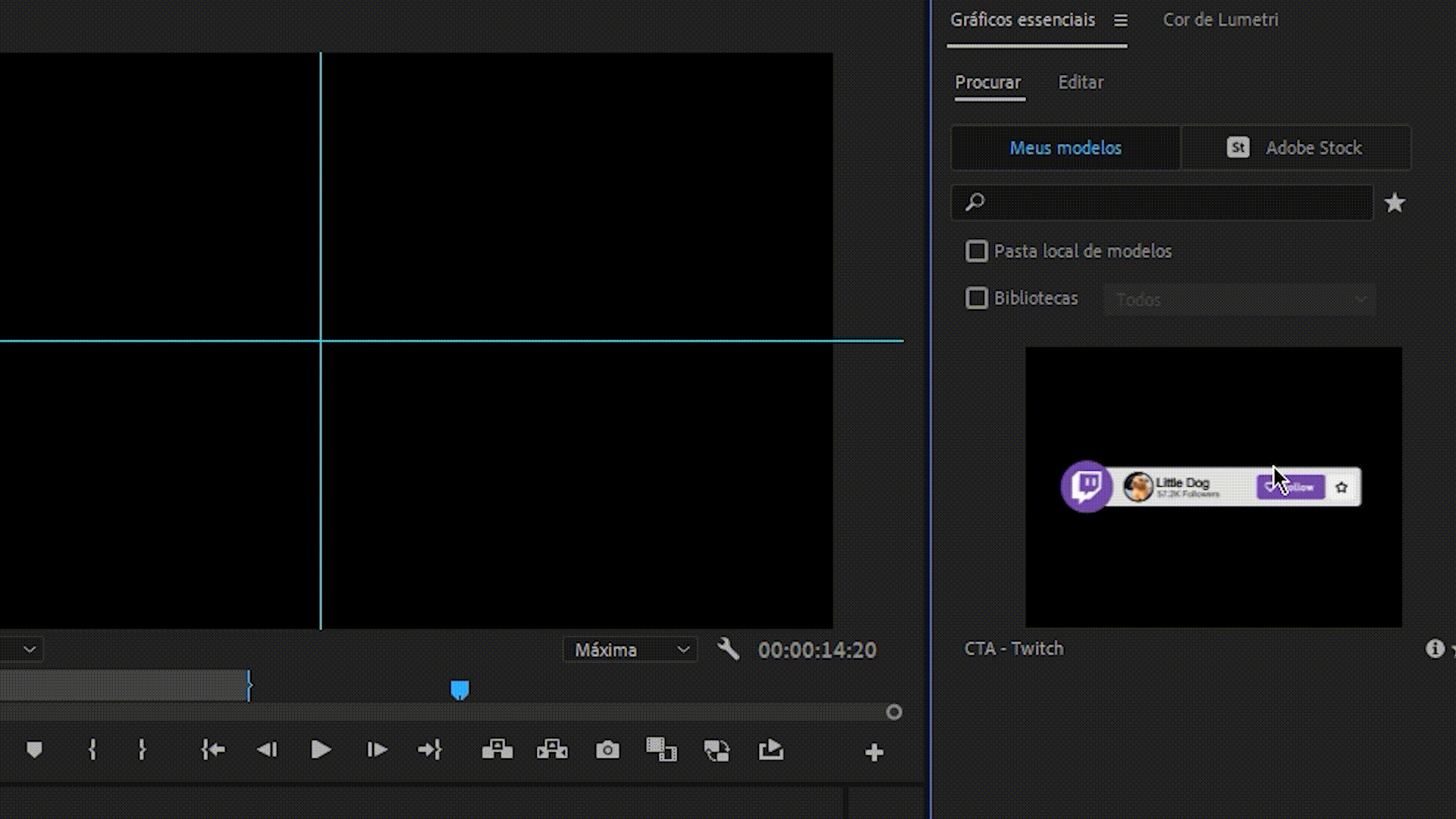Click Go to In point icon
Image resolution: width=1456 pixels, height=819 pixels.
click(213, 750)
